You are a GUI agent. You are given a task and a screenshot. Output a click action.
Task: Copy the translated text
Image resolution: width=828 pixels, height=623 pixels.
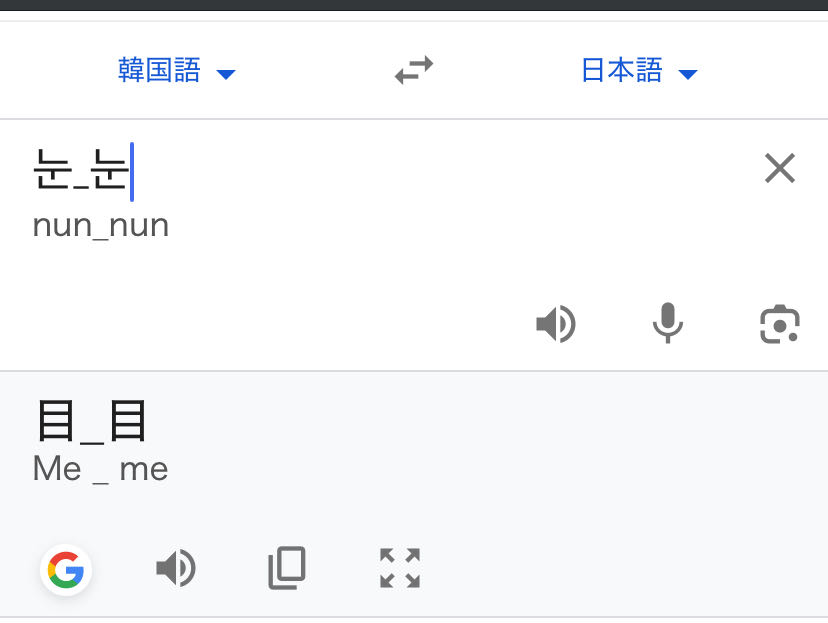coord(287,569)
